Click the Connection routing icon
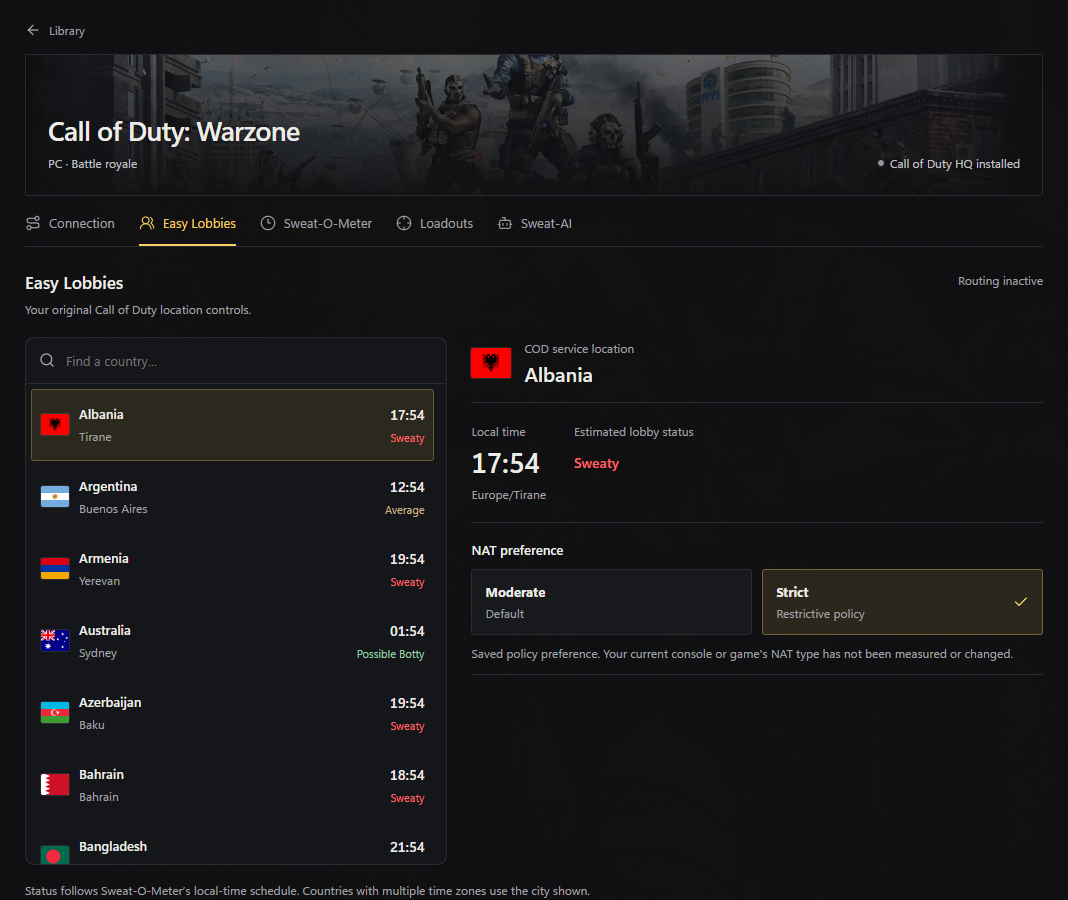Viewport: 1068px width, 900px height. click(x=33, y=223)
